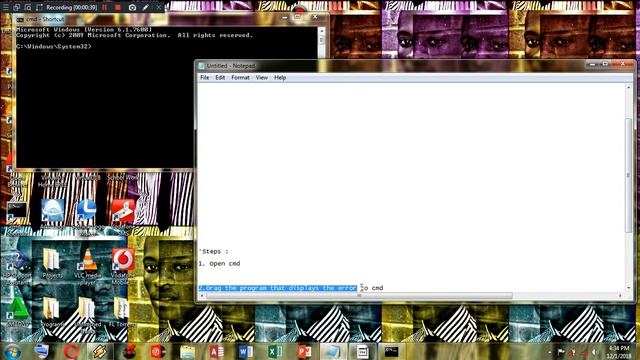640x360 pixels.
Task: Open Help menu in Notepad
Action: (x=280, y=78)
